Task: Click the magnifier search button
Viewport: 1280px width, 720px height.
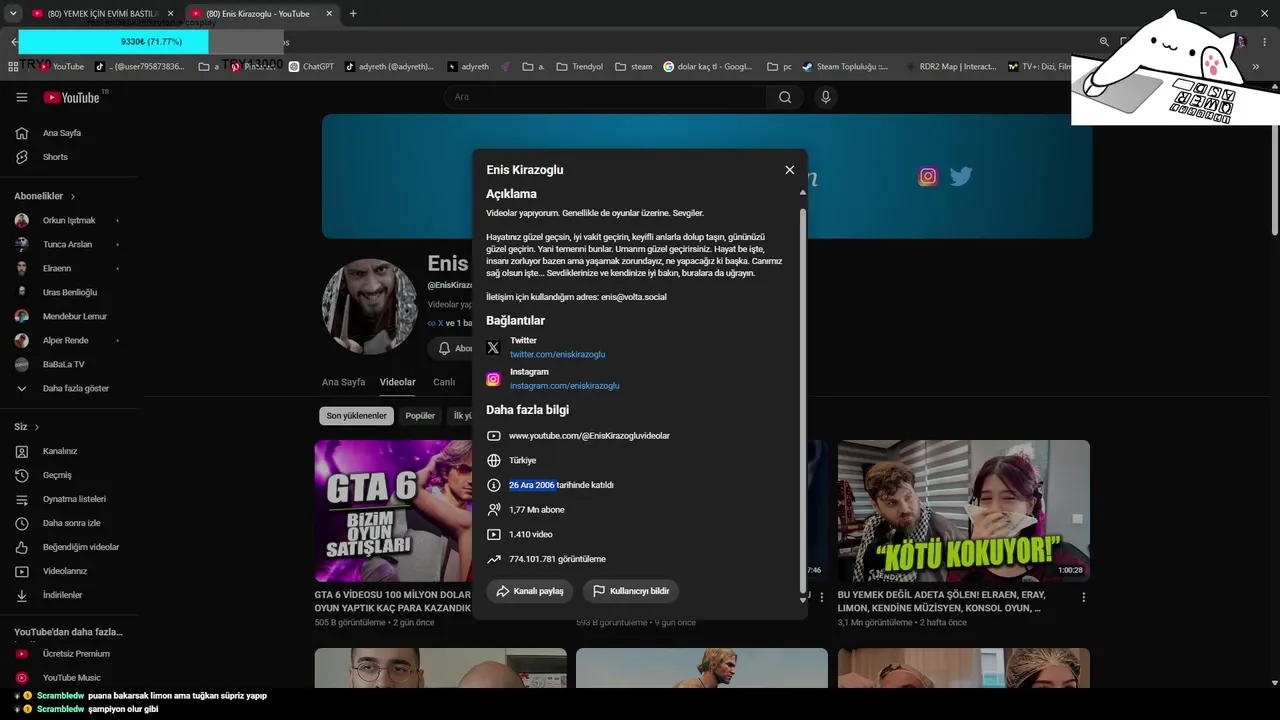Action: (x=785, y=97)
